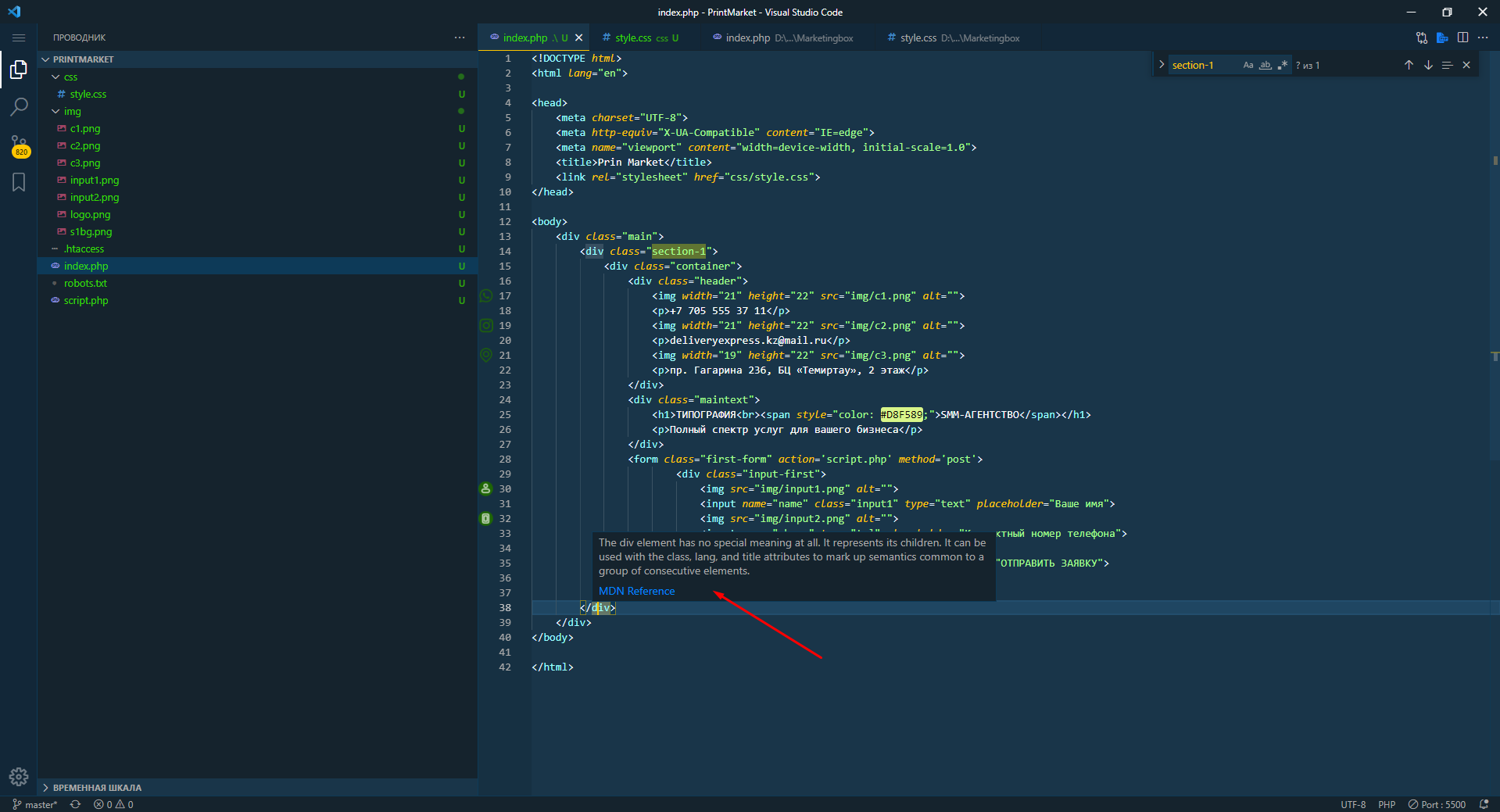Image resolution: width=1500 pixels, height=812 pixels.
Task: Click the gutter icon on line 32
Action: pos(485,518)
